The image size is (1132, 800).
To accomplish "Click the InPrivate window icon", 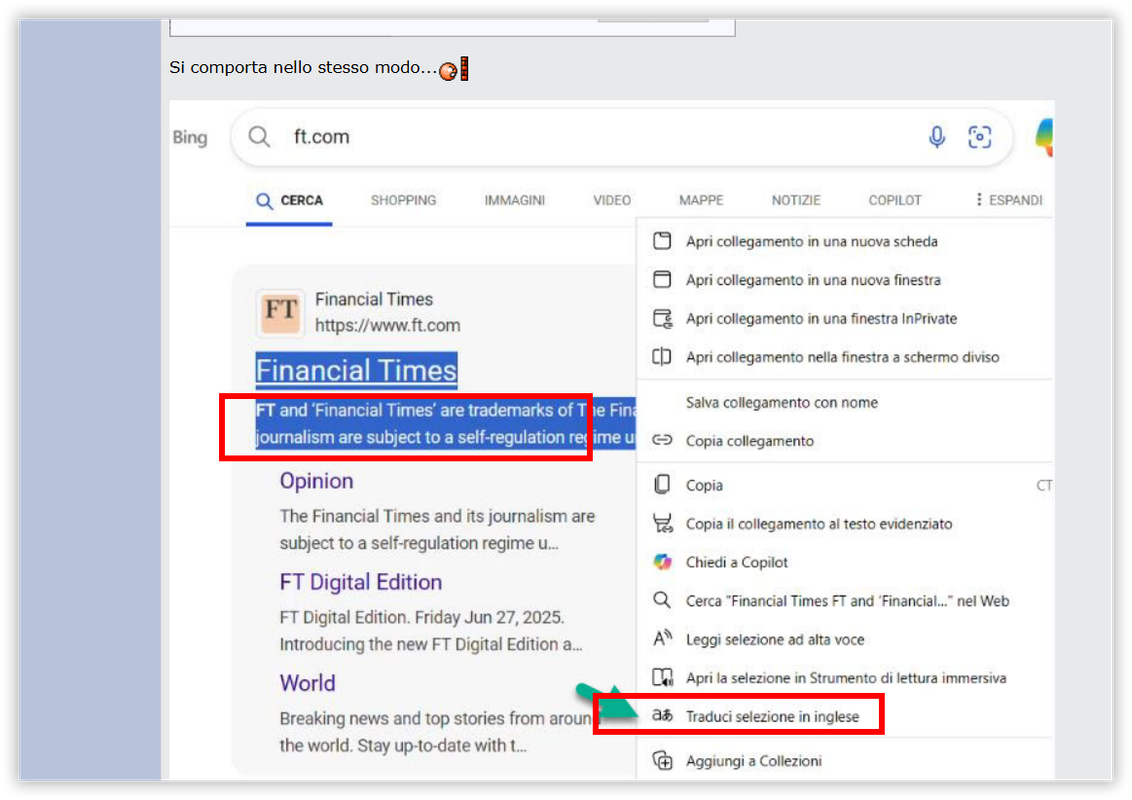I will (x=663, y=318).
